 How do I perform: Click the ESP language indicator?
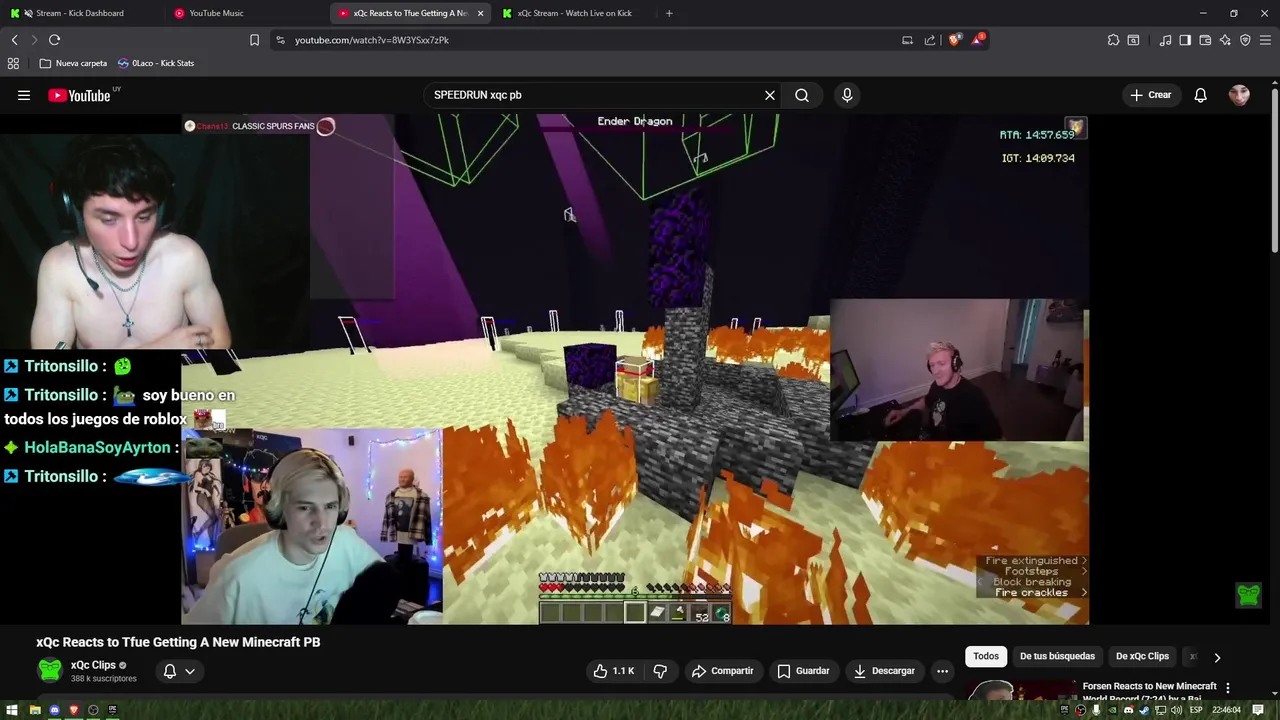[1196, 710]
